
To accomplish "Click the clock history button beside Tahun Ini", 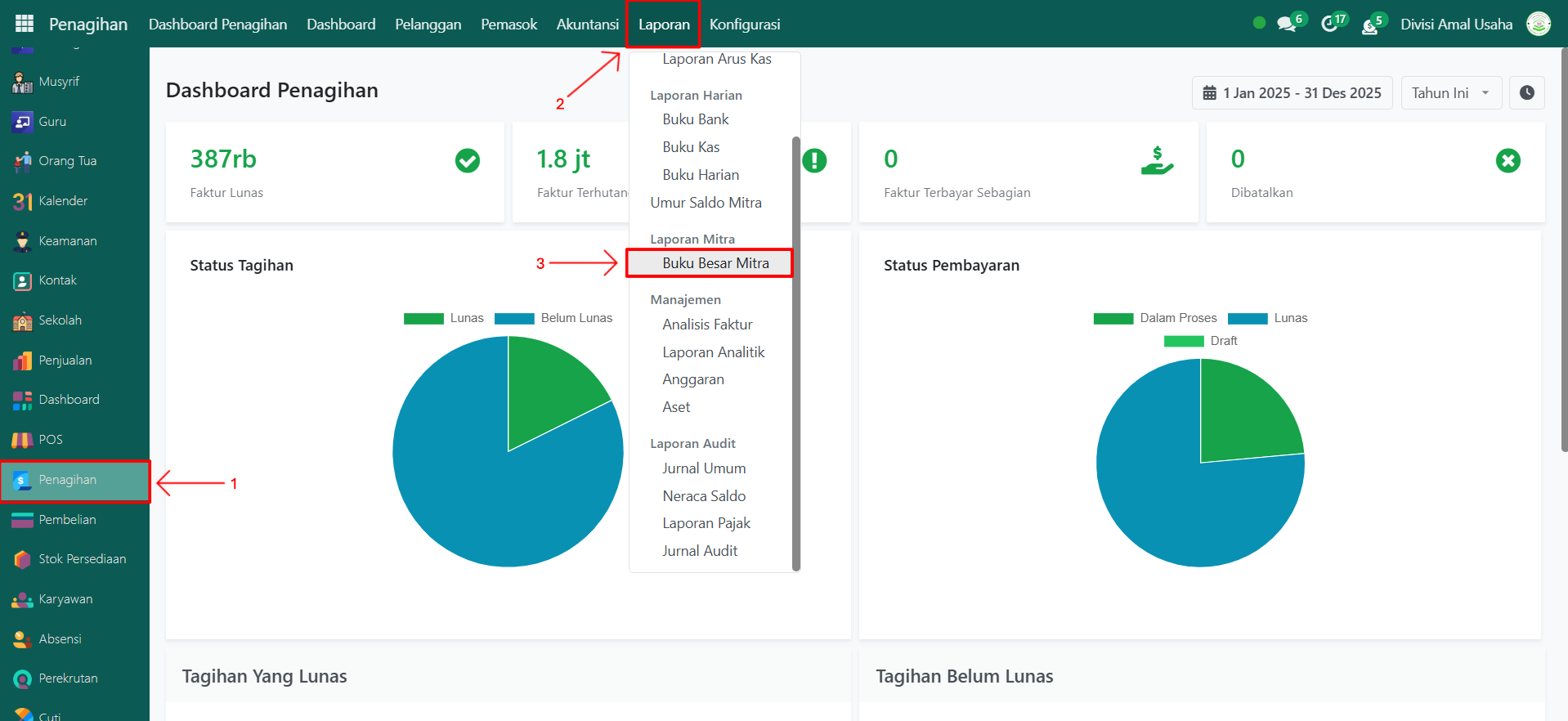I will tap(1526, 93).
